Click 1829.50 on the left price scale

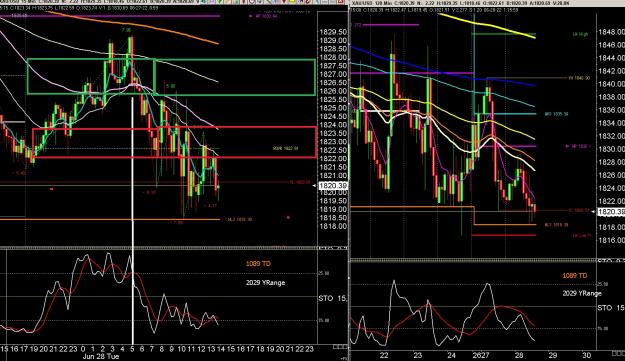click(333, 32)
